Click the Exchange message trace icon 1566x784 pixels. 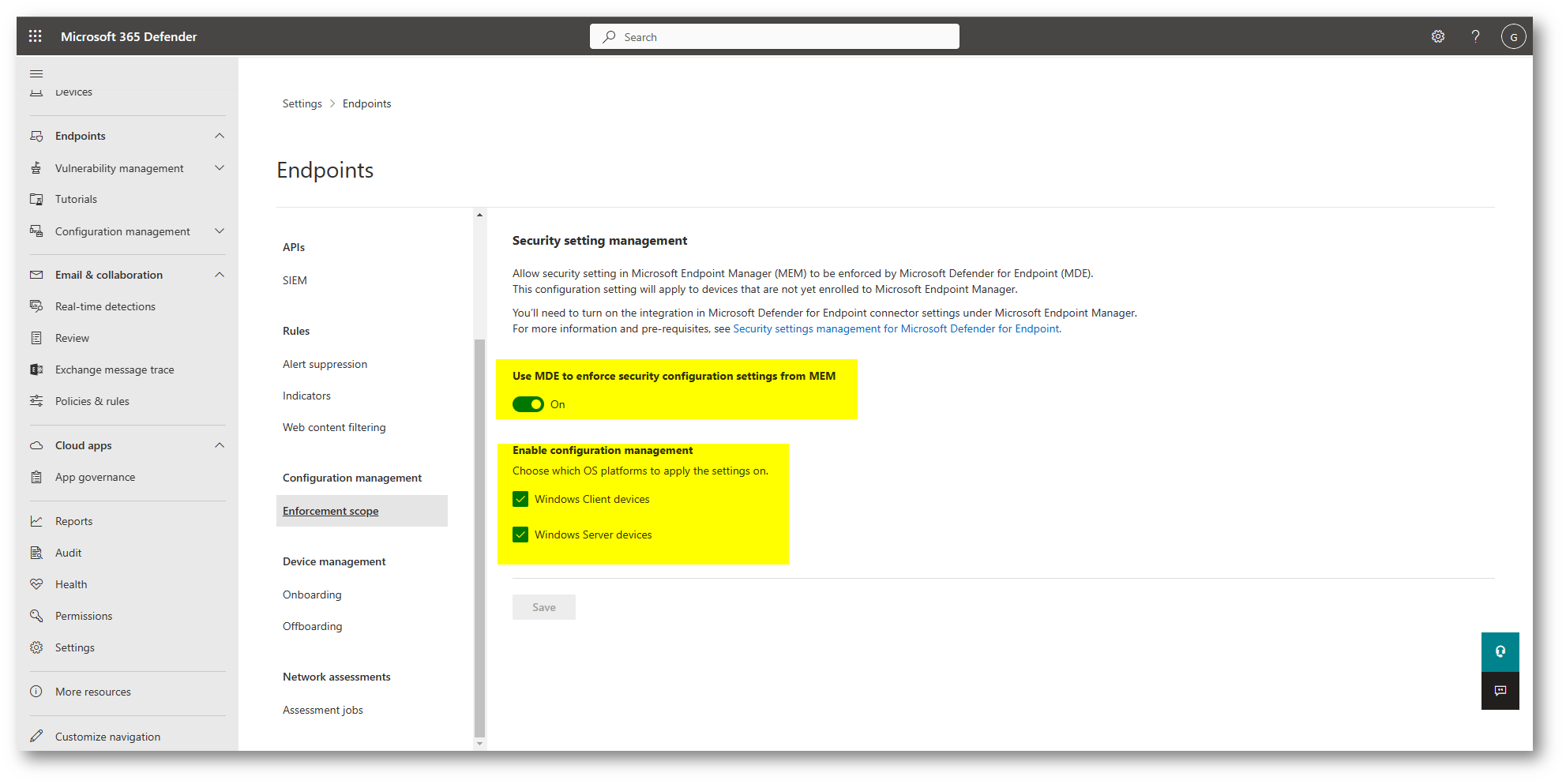tap(36, 369)
